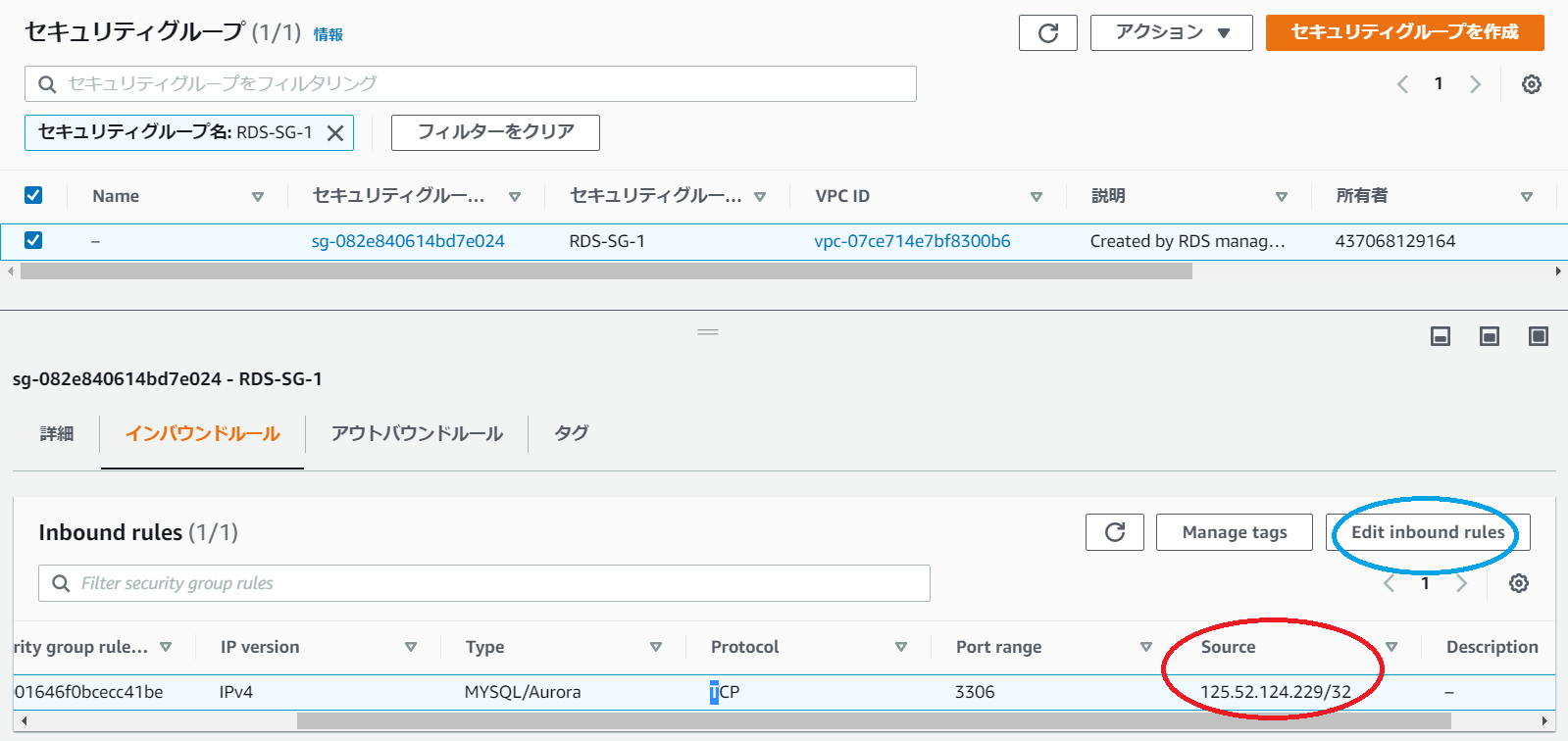Expand details panel to full height

(x=1539, y=337)
